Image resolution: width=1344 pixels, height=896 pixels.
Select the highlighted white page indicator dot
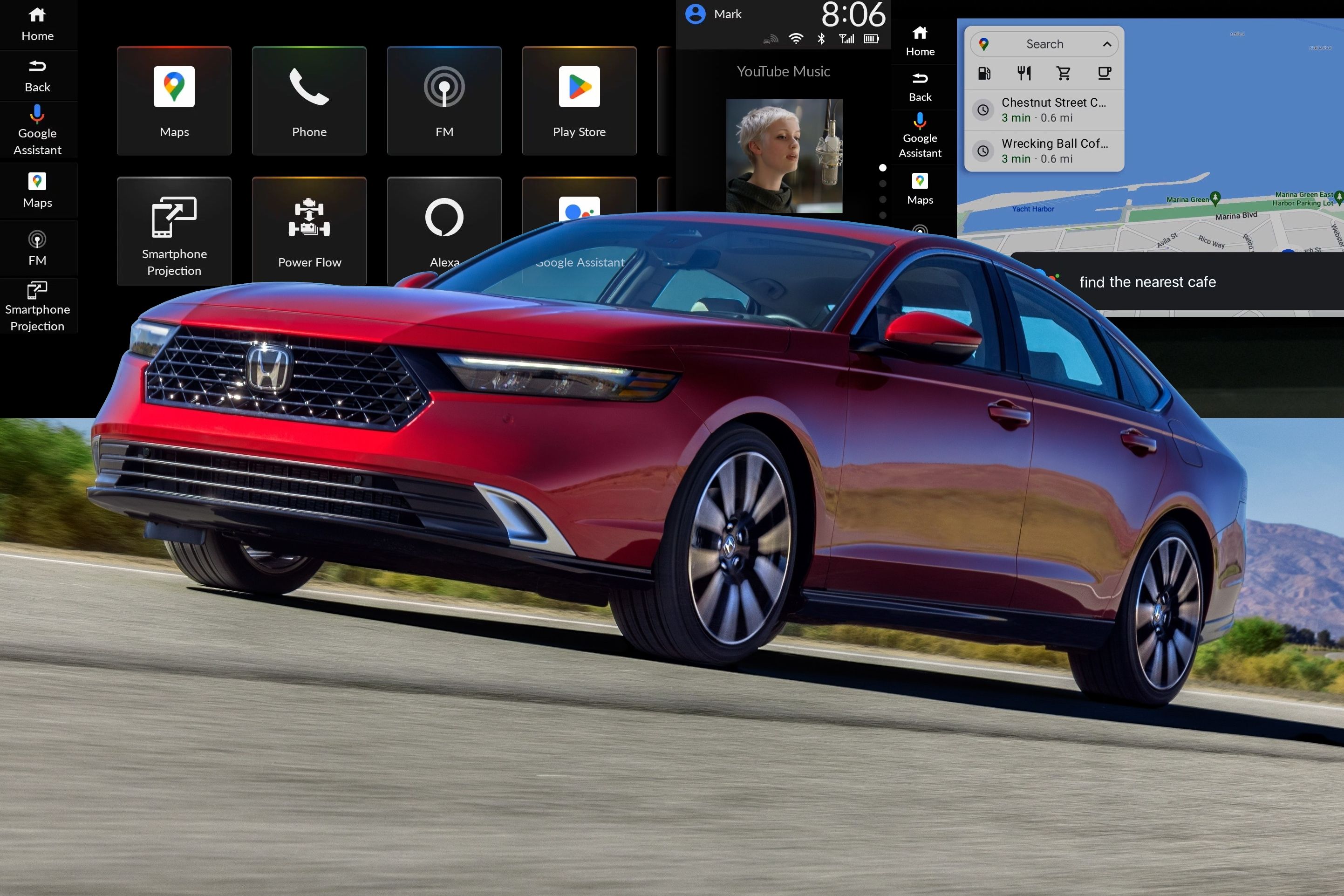pyautogui.click(x=882, y=168)
